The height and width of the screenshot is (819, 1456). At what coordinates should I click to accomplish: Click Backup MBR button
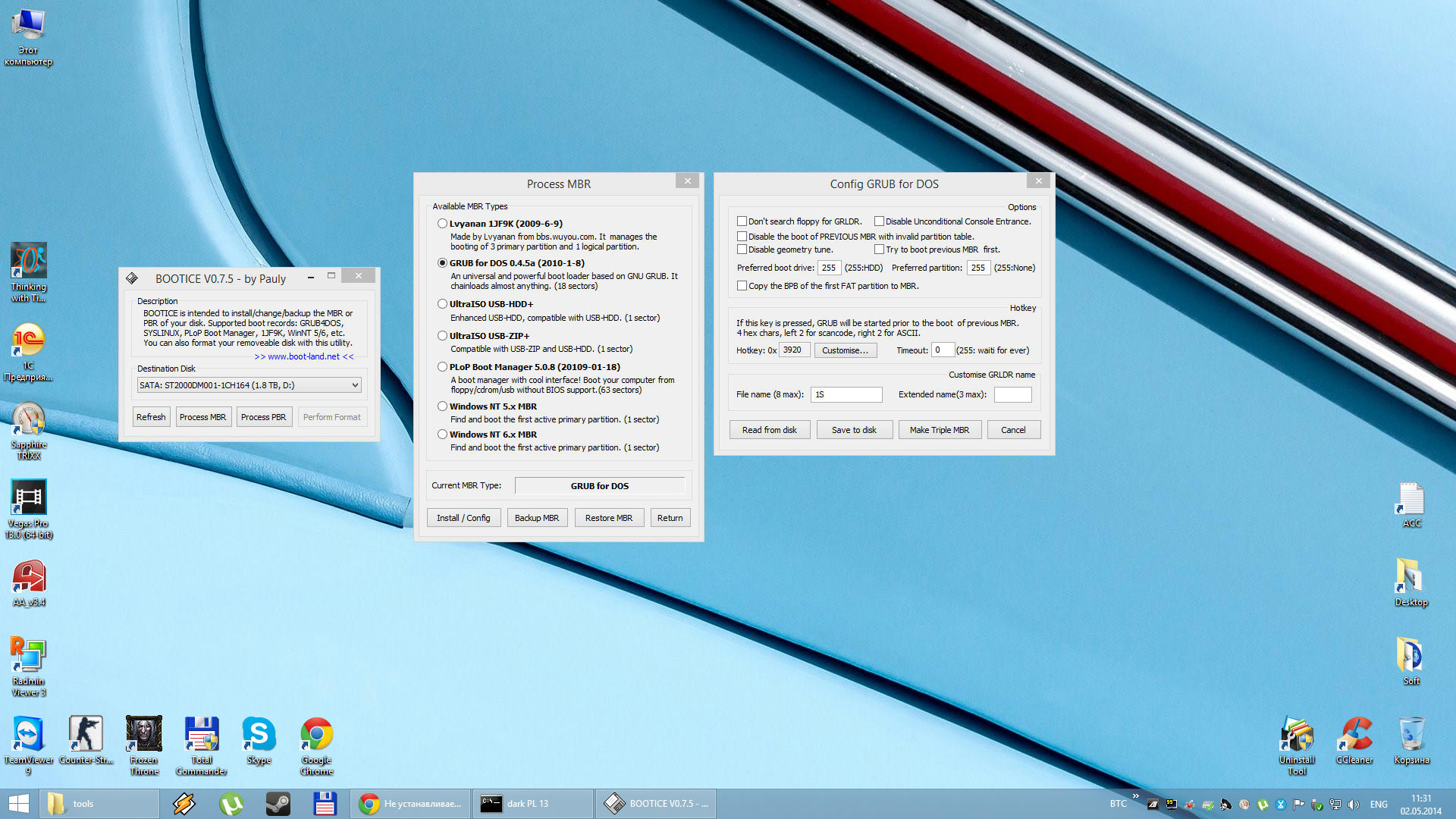[537, 518]
